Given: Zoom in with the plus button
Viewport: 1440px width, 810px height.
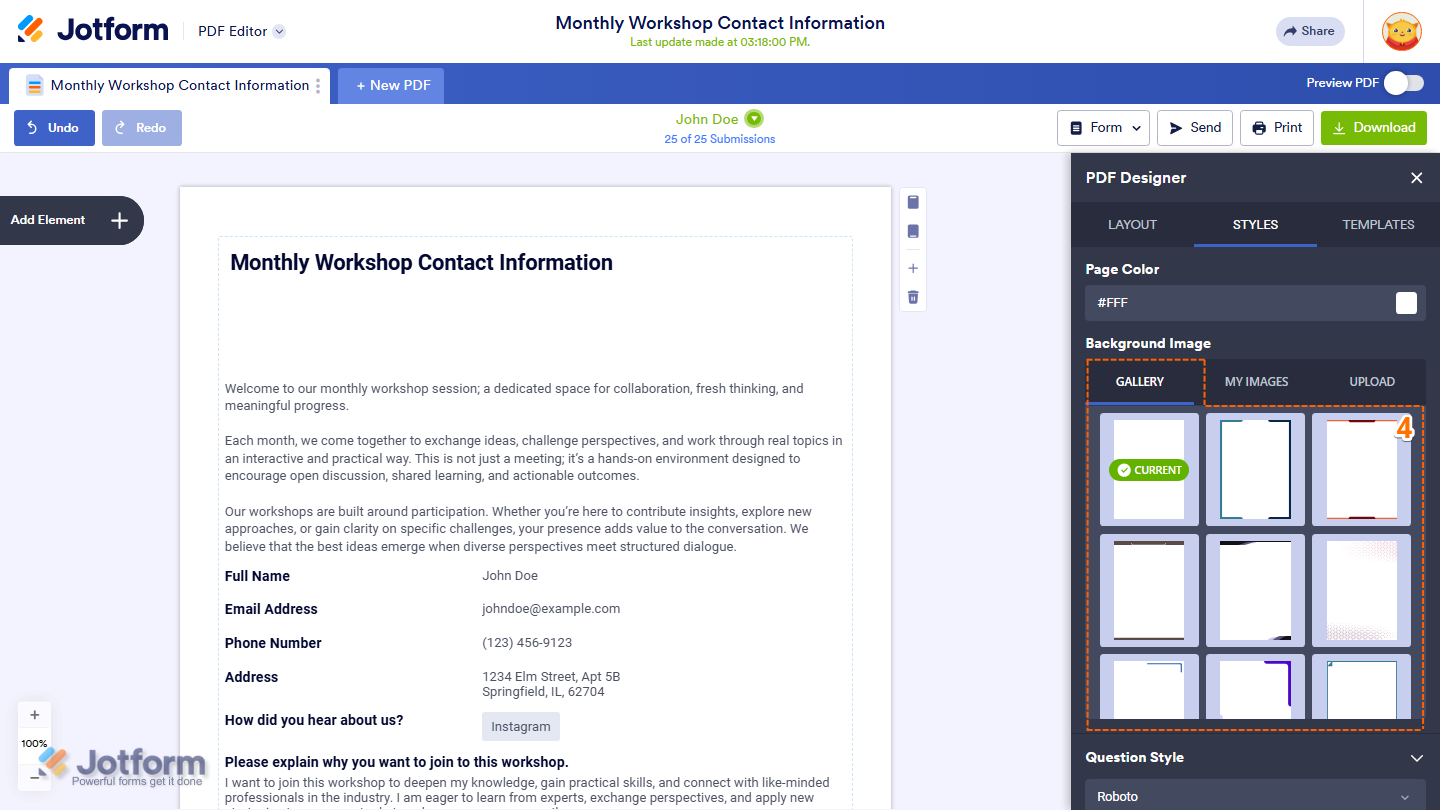Looking at the screenshot, I should [35, 715].
